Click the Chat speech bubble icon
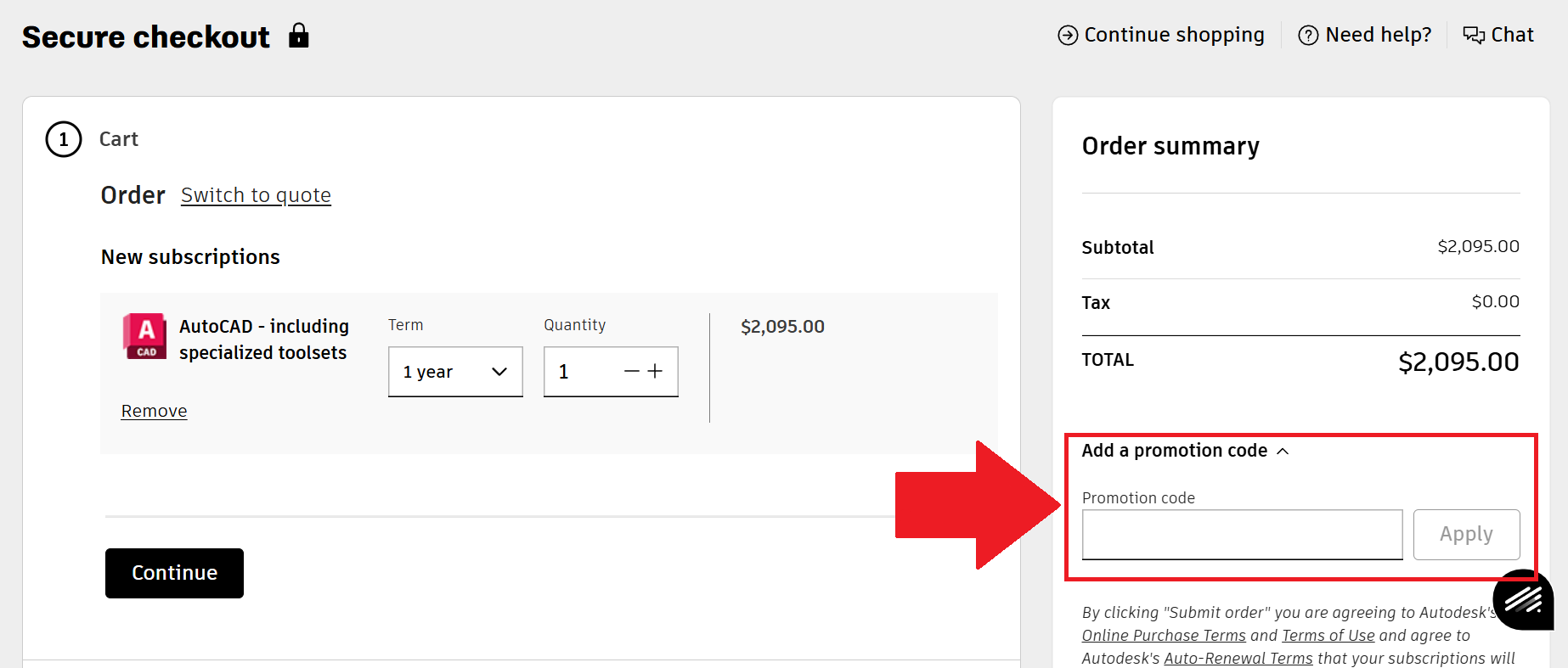The image size is (1568, 668). (1473, 35)
